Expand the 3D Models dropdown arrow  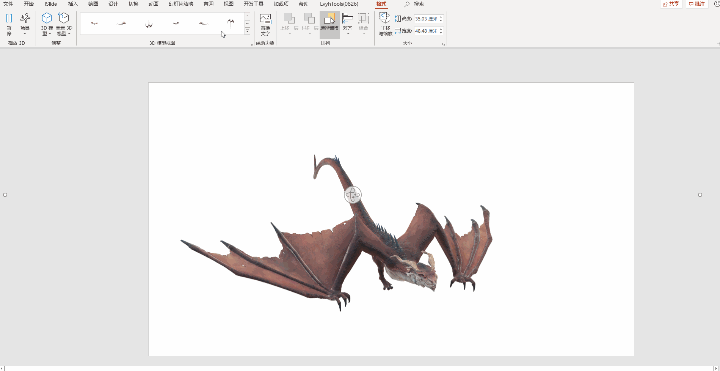pos(50,34)
